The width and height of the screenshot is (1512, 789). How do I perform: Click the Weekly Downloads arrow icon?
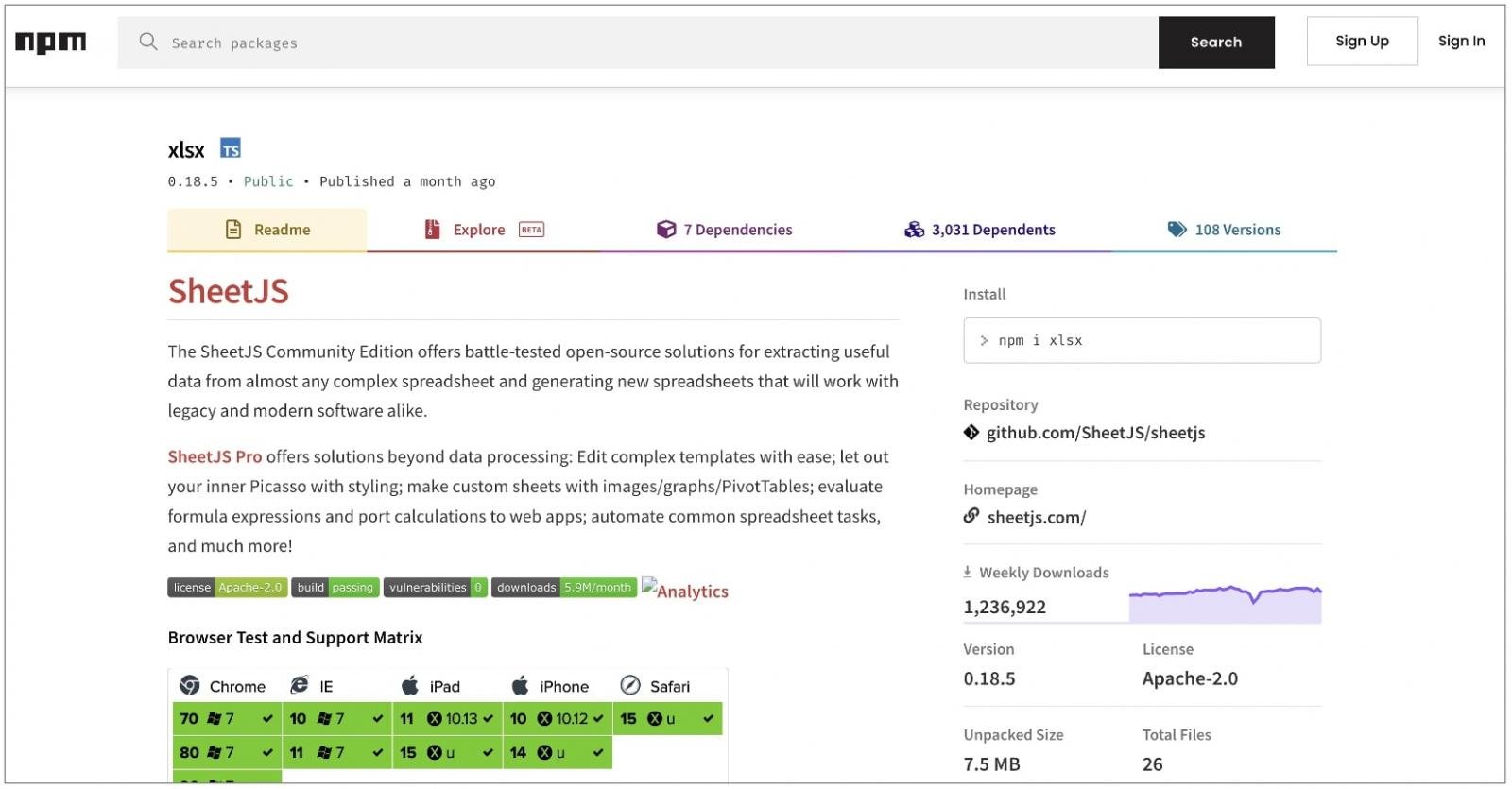click(968, 572)
